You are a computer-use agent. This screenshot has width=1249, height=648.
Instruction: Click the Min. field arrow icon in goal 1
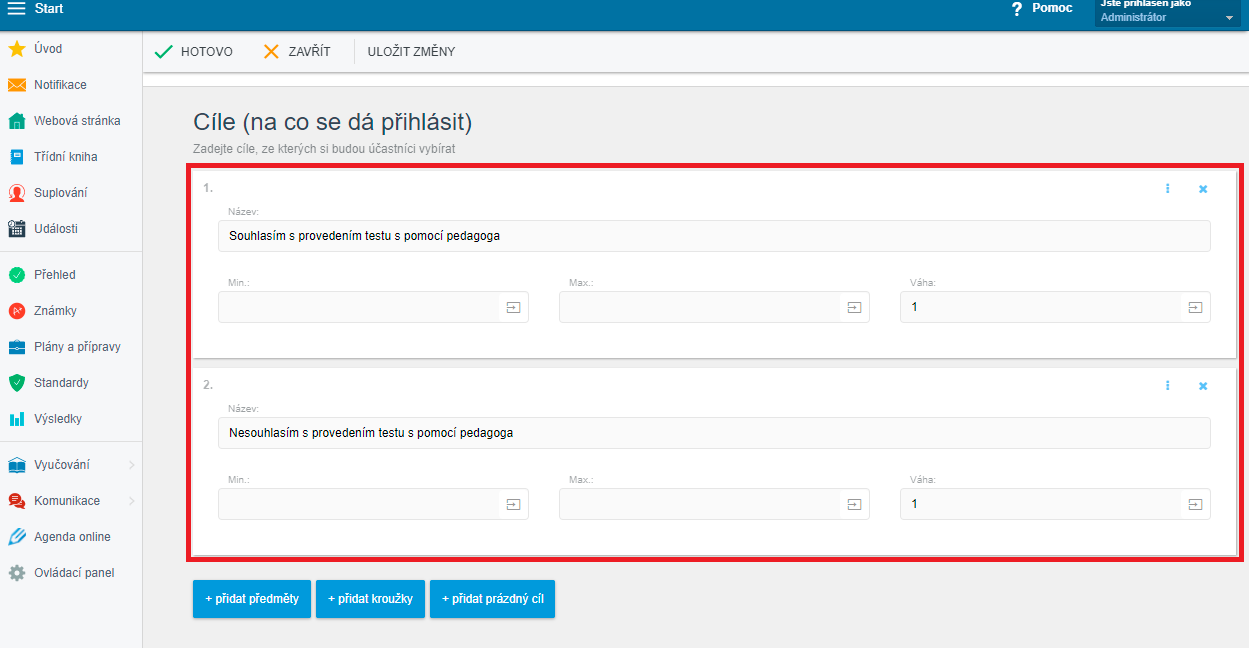point(513,308)
